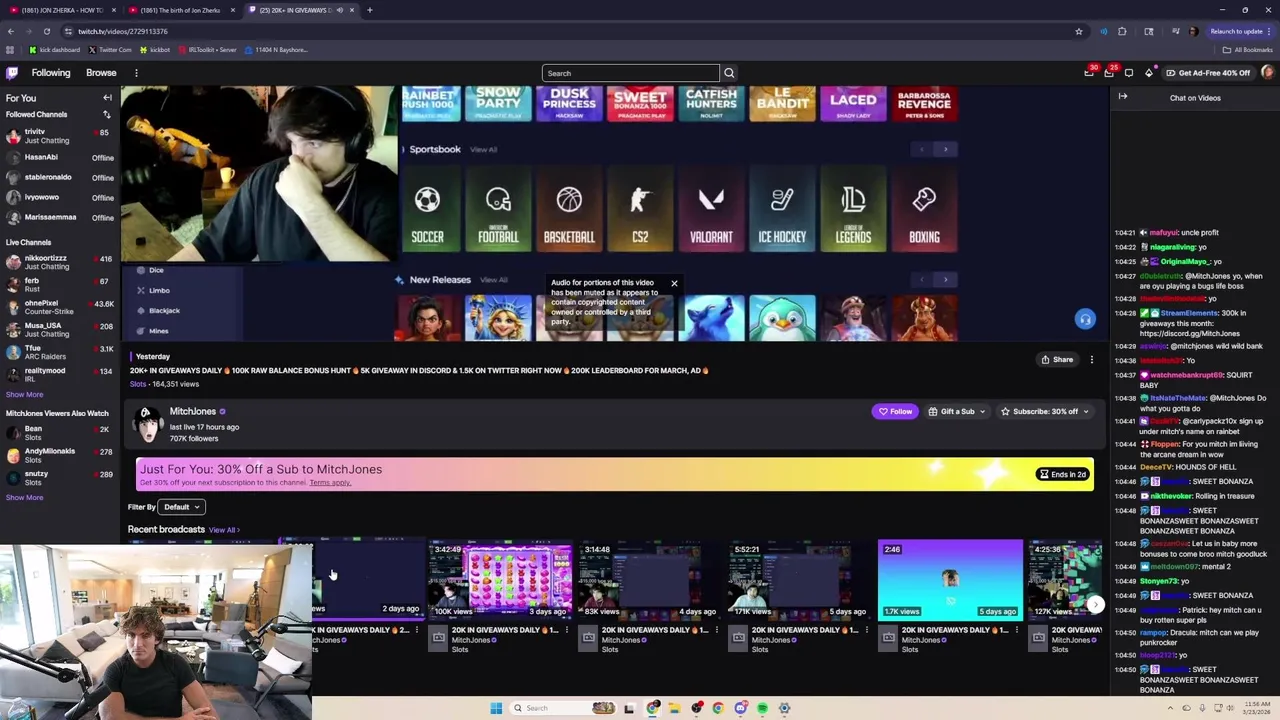The image size is (1280, 720).
Task: Click the search magnifier button
Action: click(729, 73)
